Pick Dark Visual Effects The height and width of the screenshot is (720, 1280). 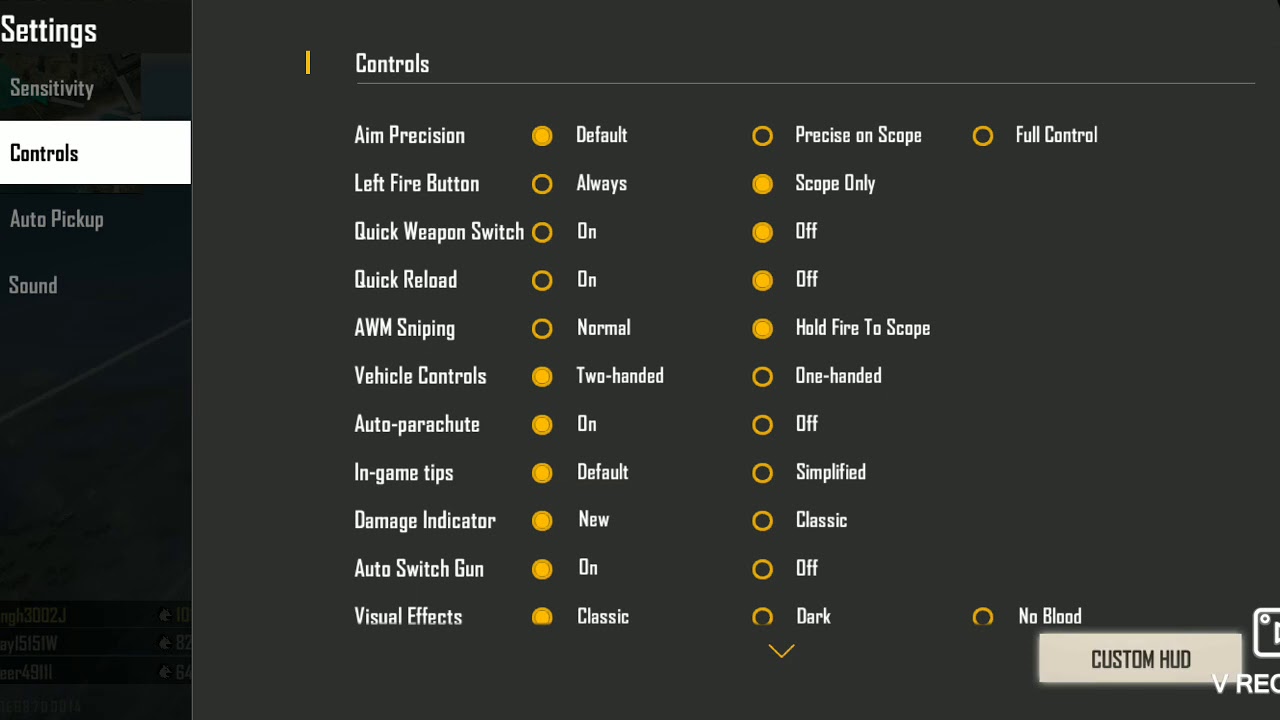[763, 616]
